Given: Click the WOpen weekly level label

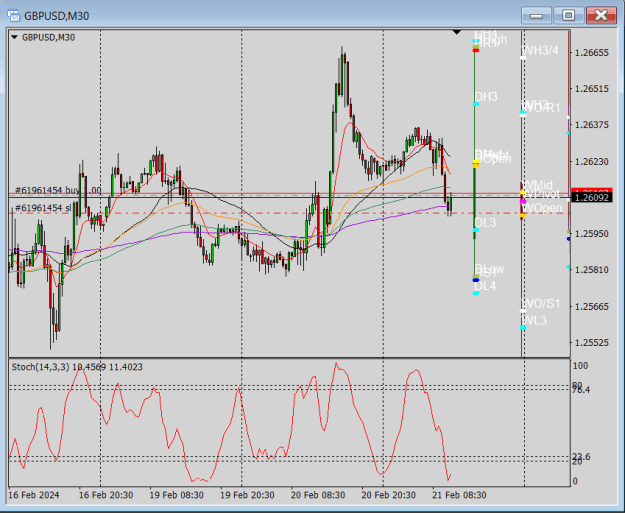Looking at the screenshot, I should click(542, 208).
